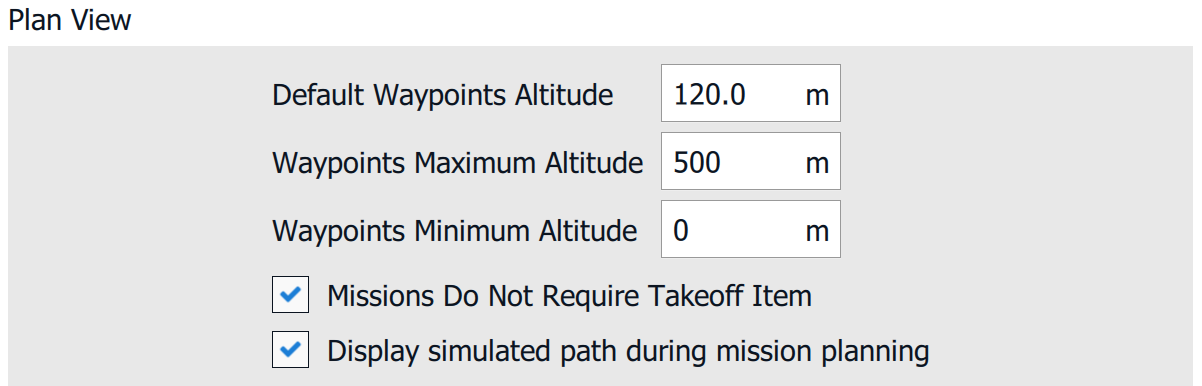The width and height of the screenshot is (1202, 386).
Task: Click the Plan View section heading
Action: pos(70,19)
